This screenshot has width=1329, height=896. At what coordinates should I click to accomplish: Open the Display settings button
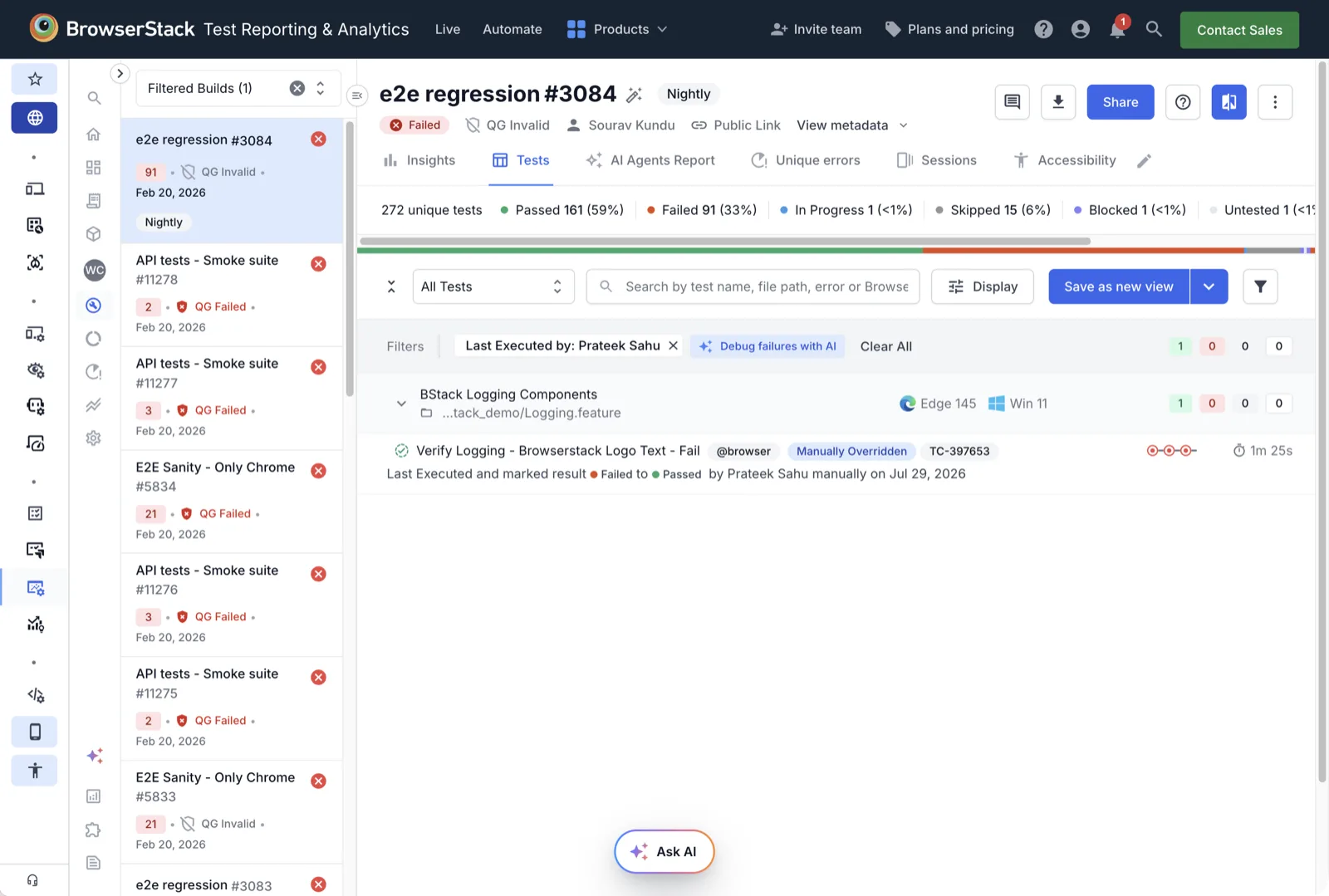pyautogui.click(x=983, y=286)
